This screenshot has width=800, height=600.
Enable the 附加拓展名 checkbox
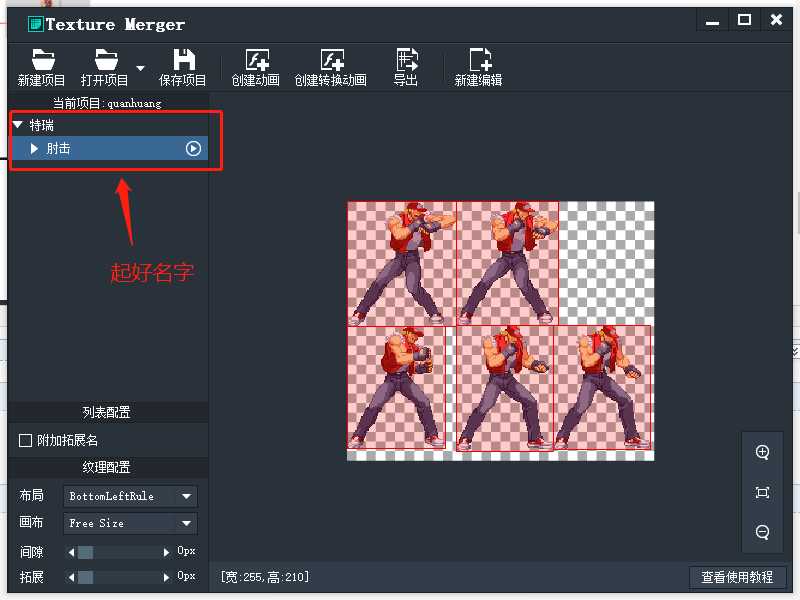[x=25, y=440]
